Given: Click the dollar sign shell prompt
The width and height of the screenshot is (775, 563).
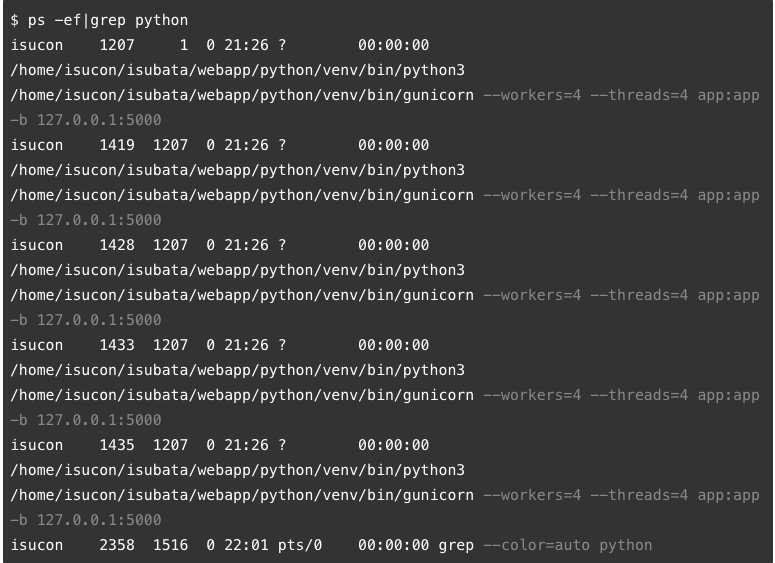Looking at the screenshot, I should coord(15,20).
